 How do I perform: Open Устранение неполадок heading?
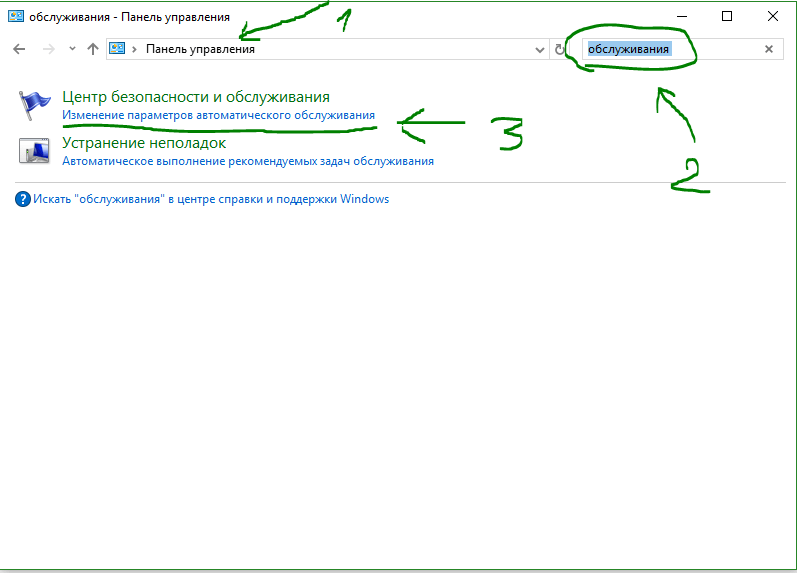pos(144,143)
